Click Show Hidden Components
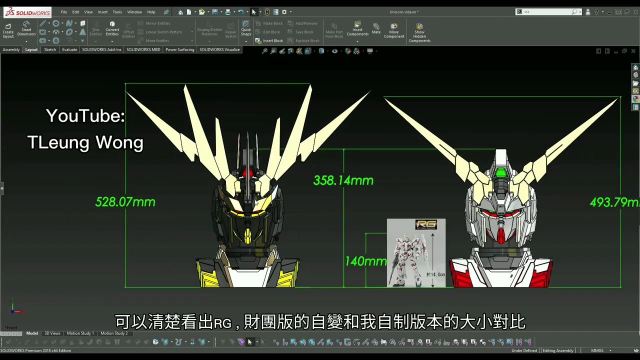Viewport: 640px width, 360px height. coord(419,33)
